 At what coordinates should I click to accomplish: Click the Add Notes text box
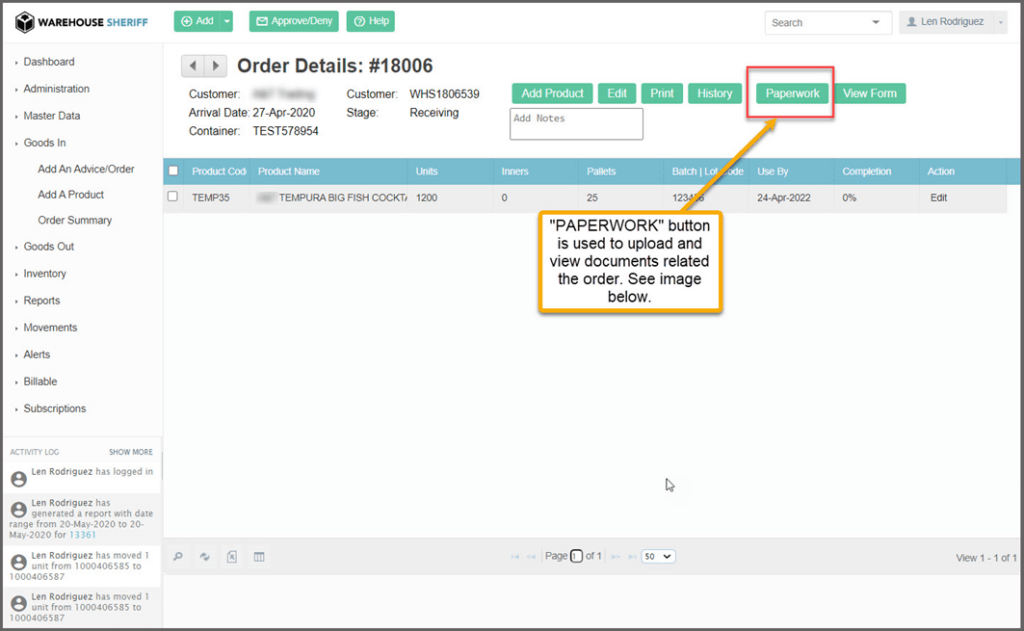pyautogui.click(x=576, y=124)
